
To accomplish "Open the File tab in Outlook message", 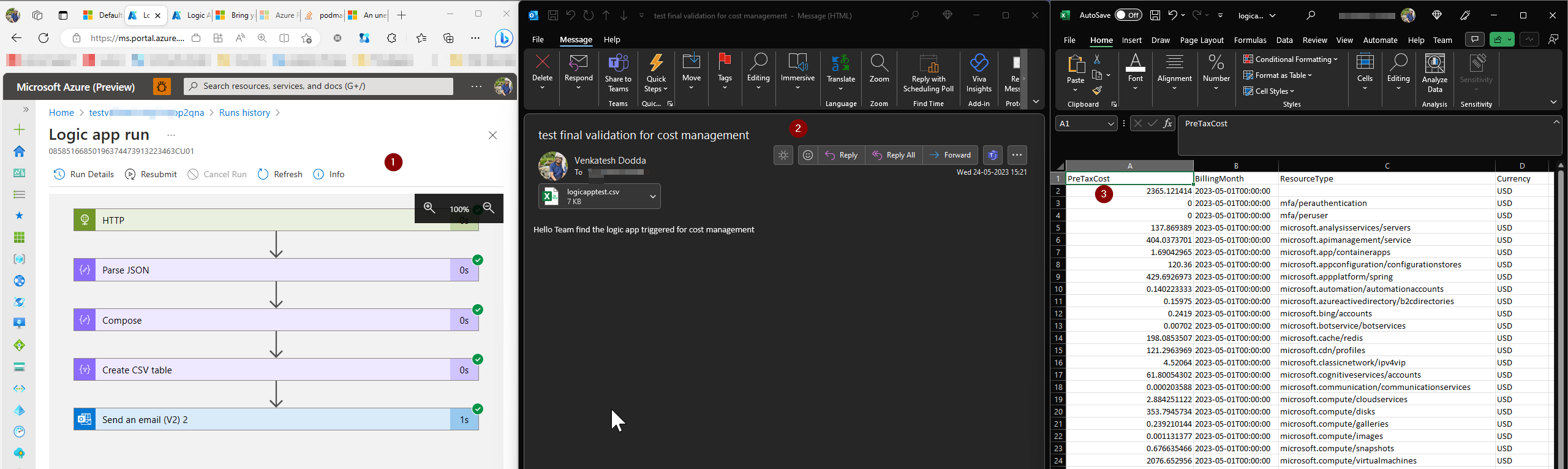I will tap(538, 39).
